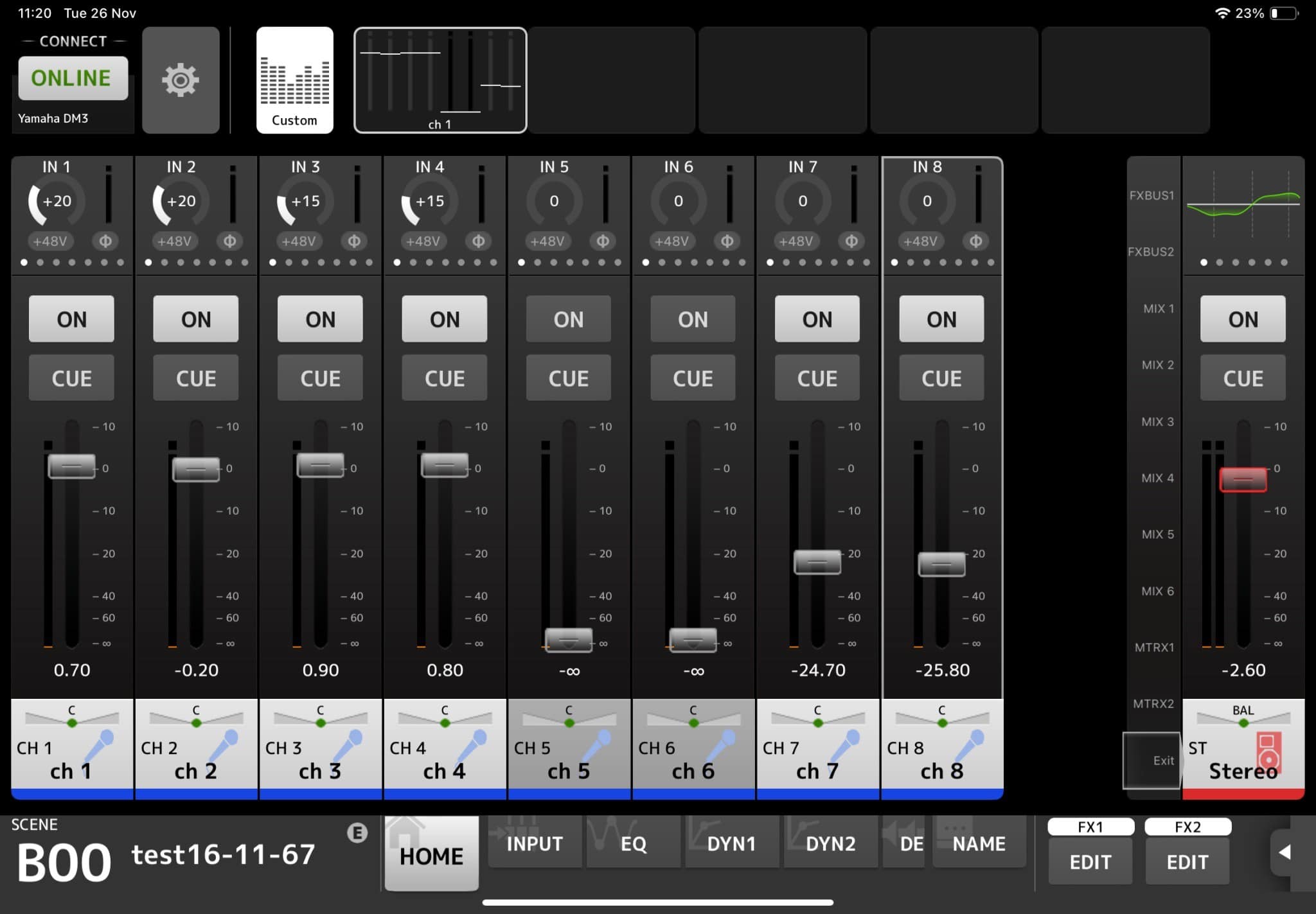This screenshot has height=914, width=1316.
Task: Open the INPUT tab
Action: click(535, 843)
